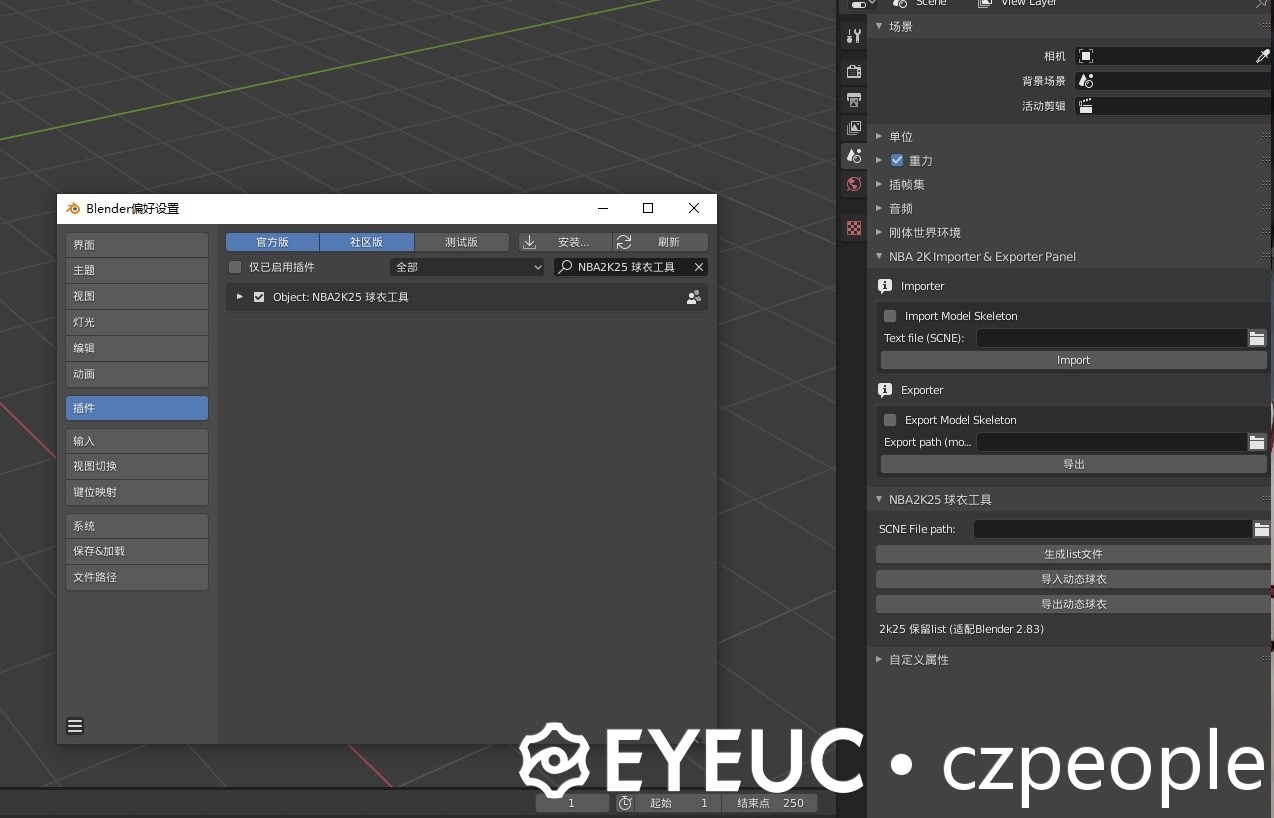The image size is (1274, 818).
Task: Open the Render properties tab
Action: coord(853,71)
